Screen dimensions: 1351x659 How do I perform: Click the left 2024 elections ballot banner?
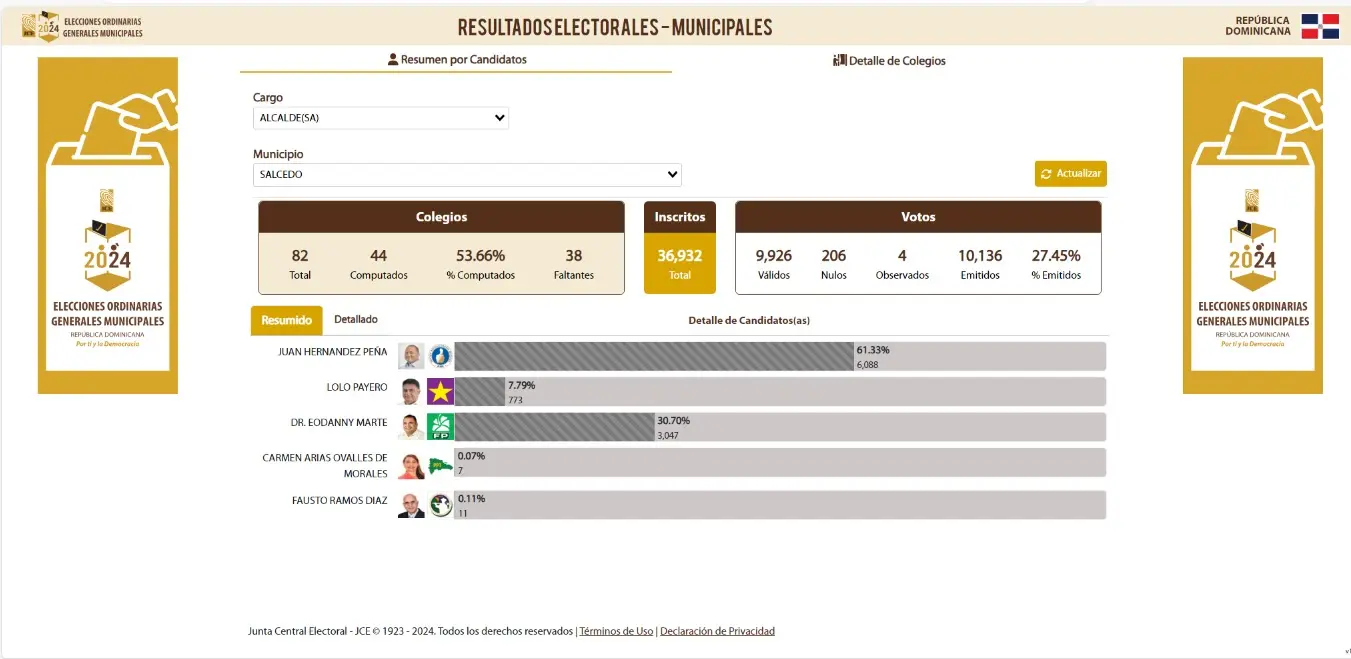(108, 225)
